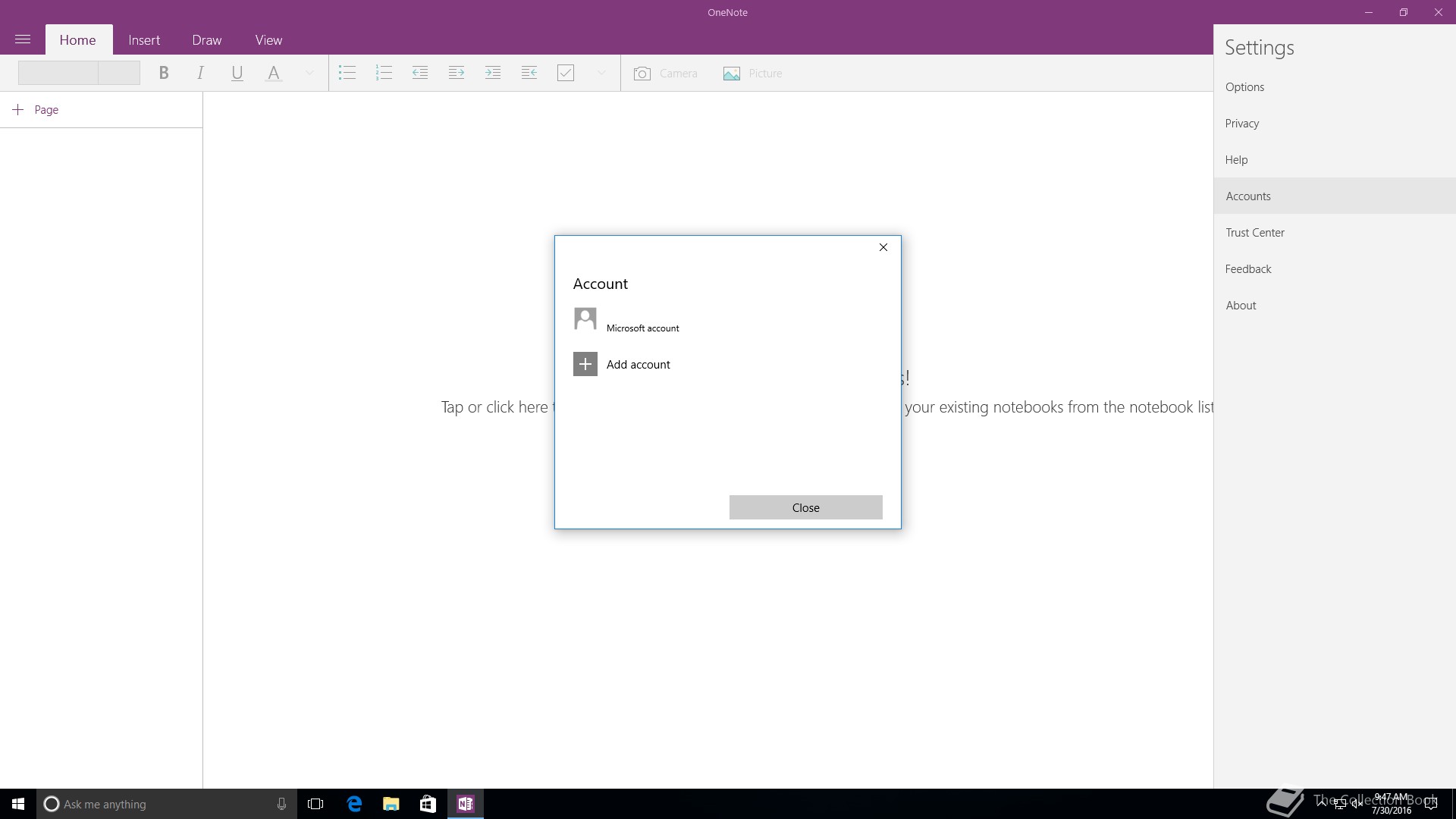Click the decrease indent icon
Image resolution: width=1456 pixels, height=819 pixels.
click(x=420, y=73)
